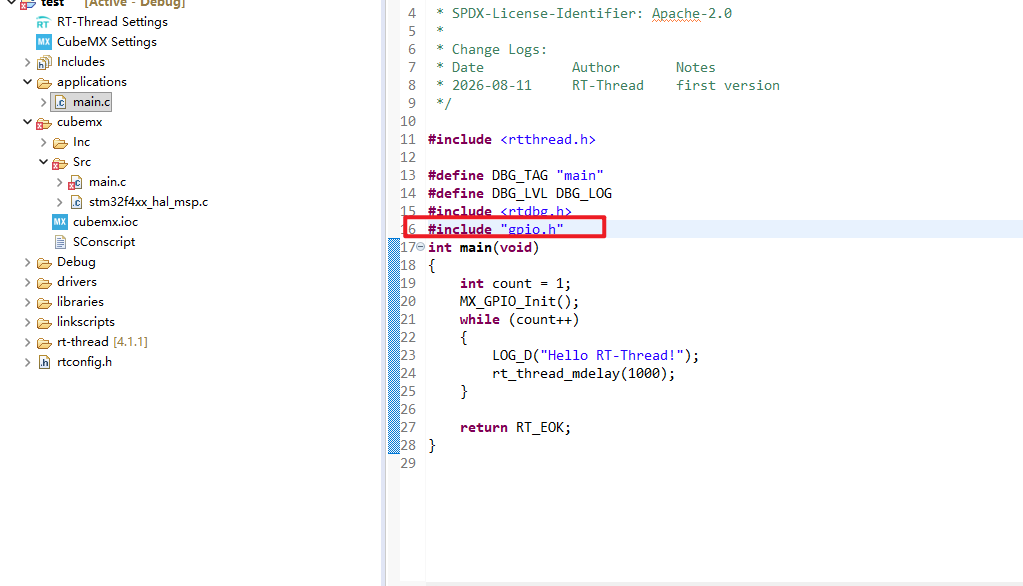The width and height of the screenshot is (1023, 586).
Task: Collapse the cubemx folder
Action: [x=27, y=122]
